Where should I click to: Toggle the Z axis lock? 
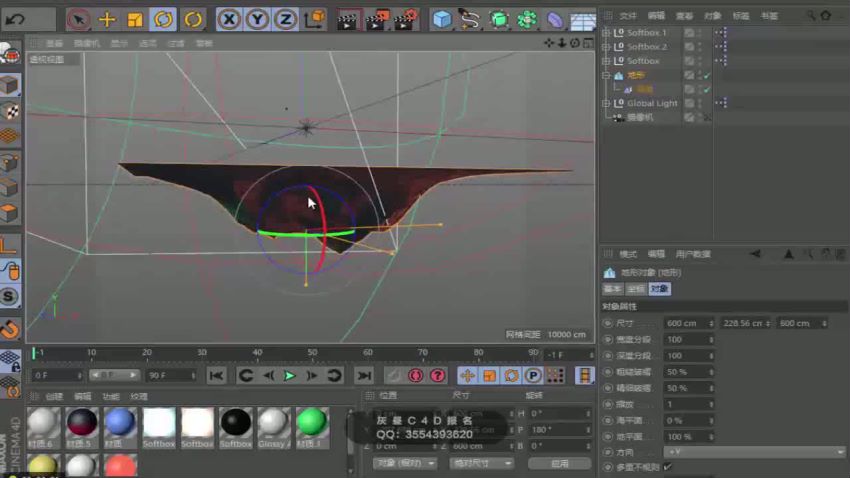pyautogui.click(x=285, y=20)
